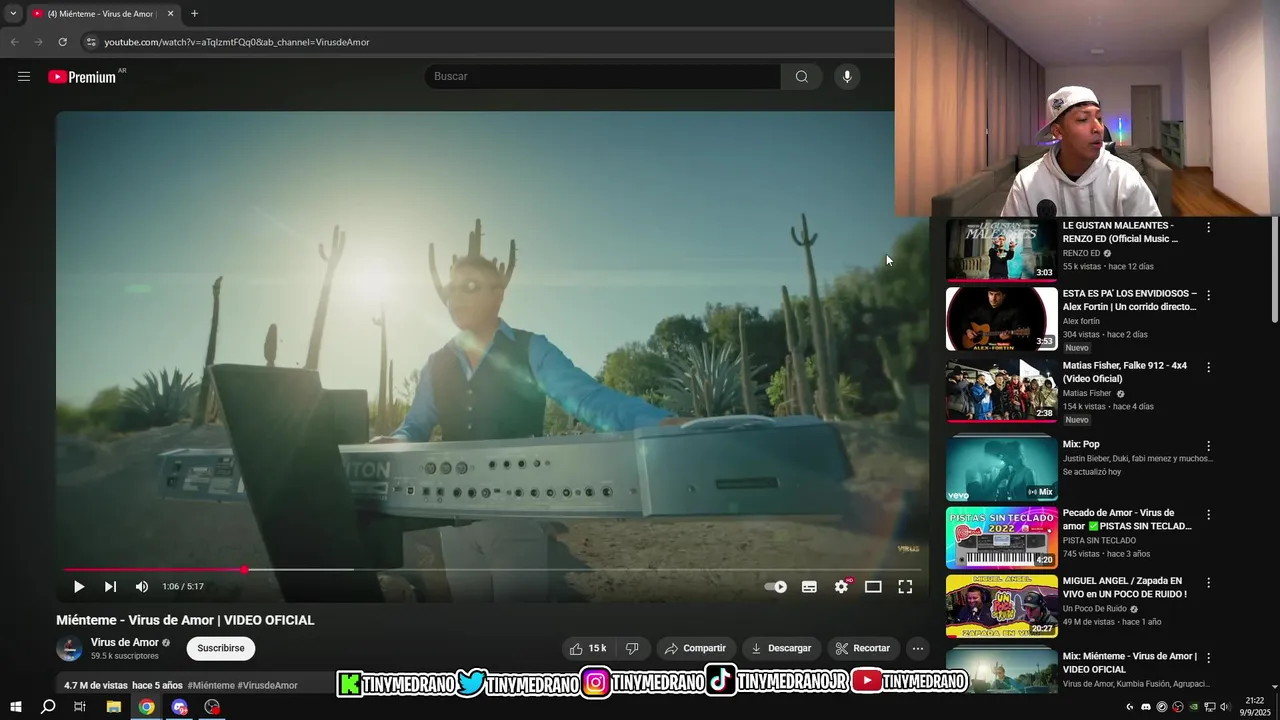The width and height of the screenshot is (1280, 720).
Task: Focus the Buscar search field
Action: pos(602,76)
